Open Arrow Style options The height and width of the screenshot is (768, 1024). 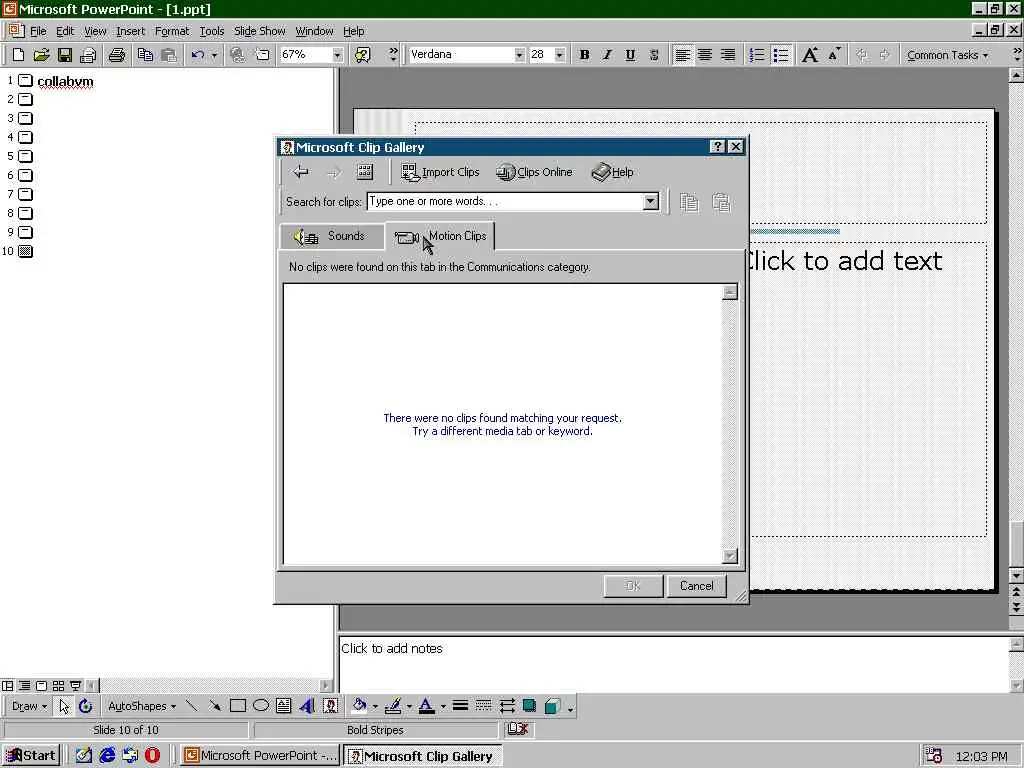(507, 706)
